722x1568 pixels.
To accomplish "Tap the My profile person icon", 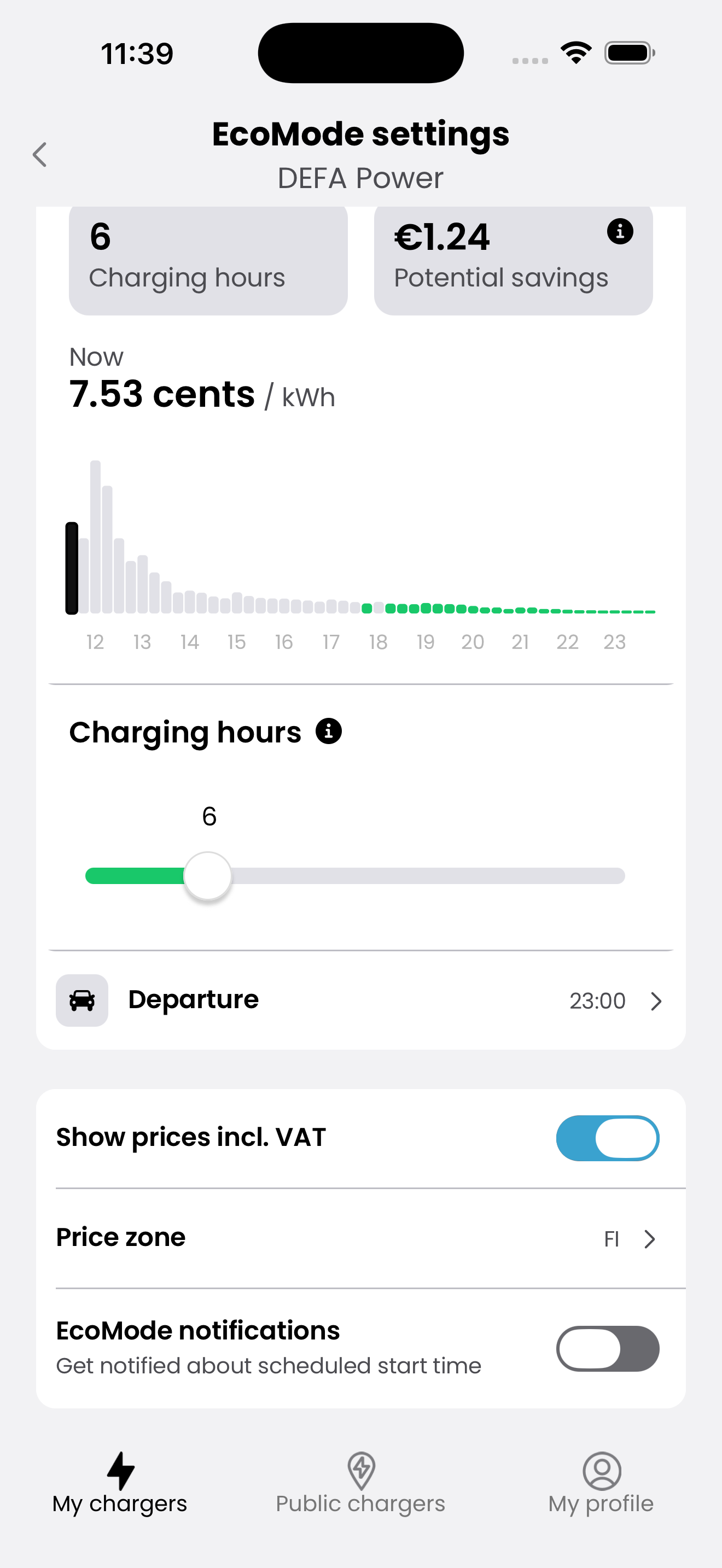I will tap(602, 1470).
